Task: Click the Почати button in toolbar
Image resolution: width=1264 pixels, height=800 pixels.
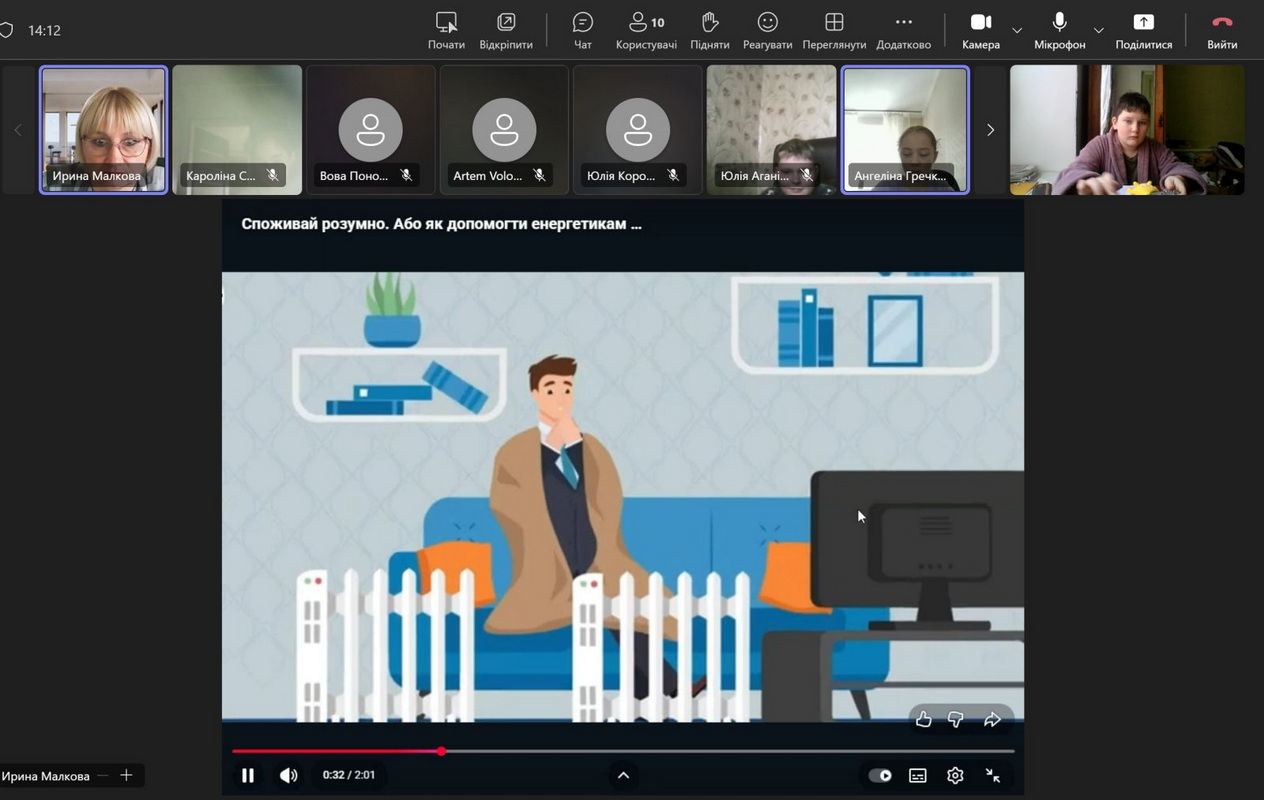Action: (446, 30)
